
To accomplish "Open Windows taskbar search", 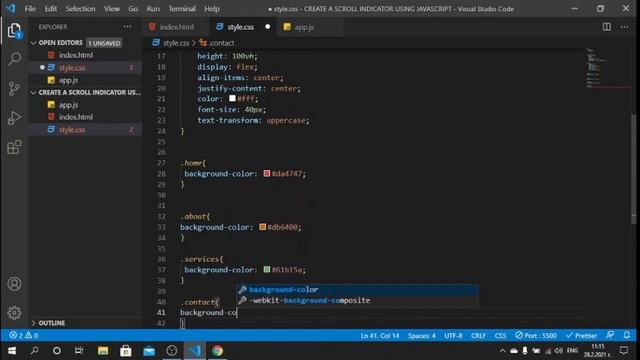I will 34,351.
